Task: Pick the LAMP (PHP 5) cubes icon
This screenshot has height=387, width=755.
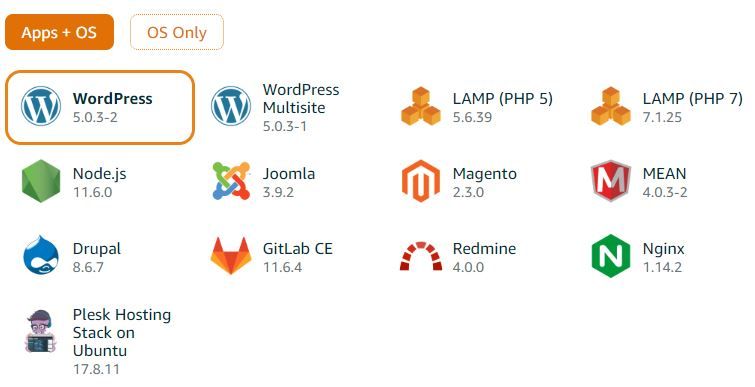Action: pyautogui.click(x=421, y=106)
